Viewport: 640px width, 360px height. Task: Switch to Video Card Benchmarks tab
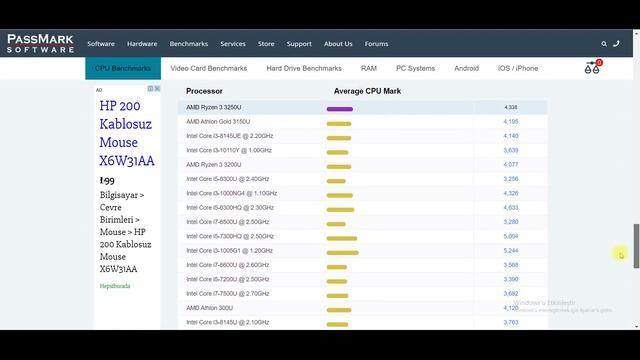[x=209, y=68]
